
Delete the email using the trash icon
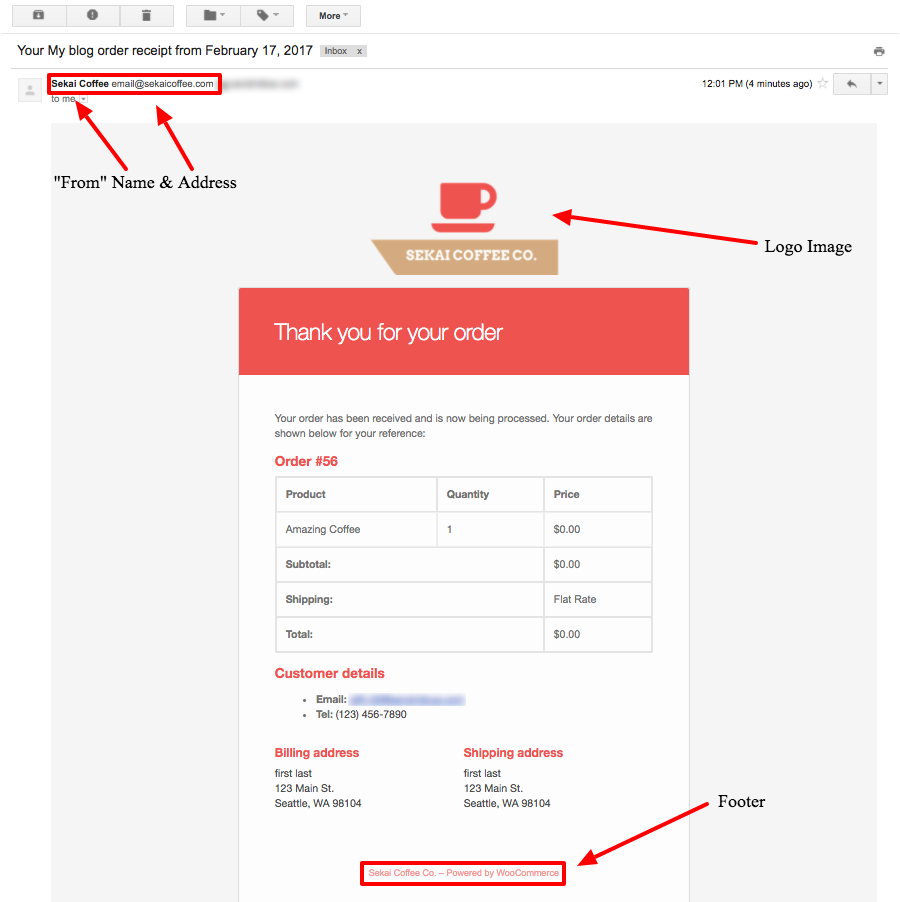(x=147, y=16)
